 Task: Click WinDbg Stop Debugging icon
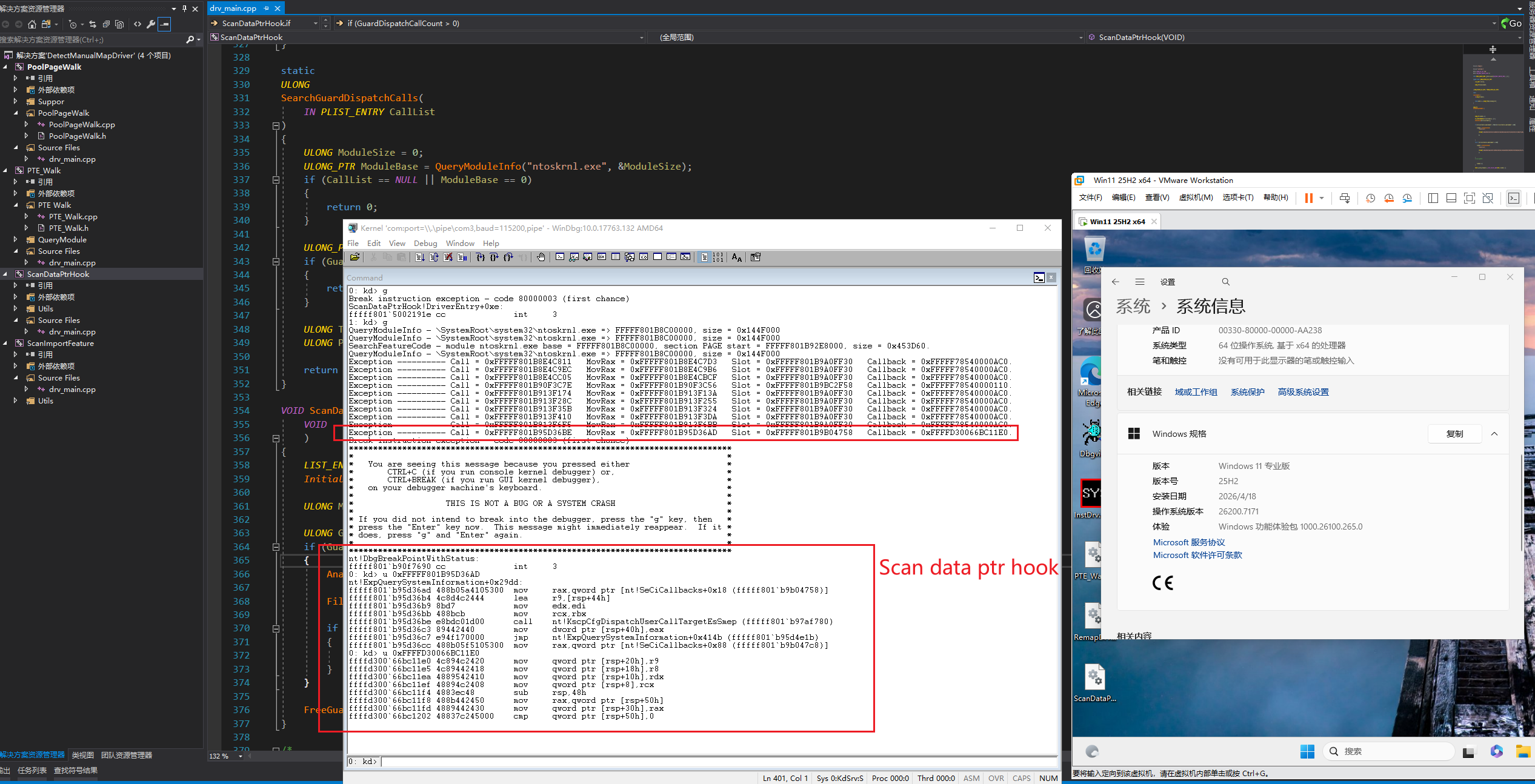click(x=448, y=257)
